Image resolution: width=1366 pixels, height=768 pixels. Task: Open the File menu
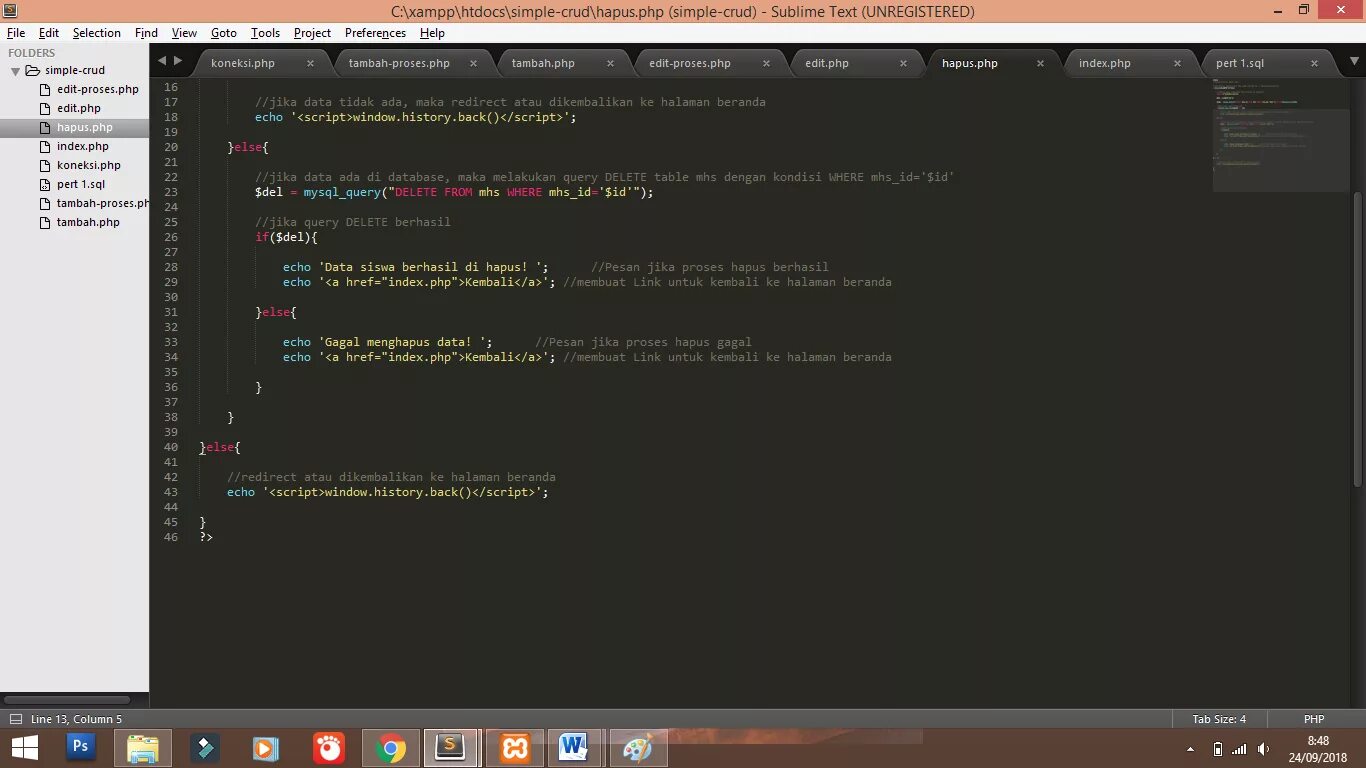pos(15,33)
